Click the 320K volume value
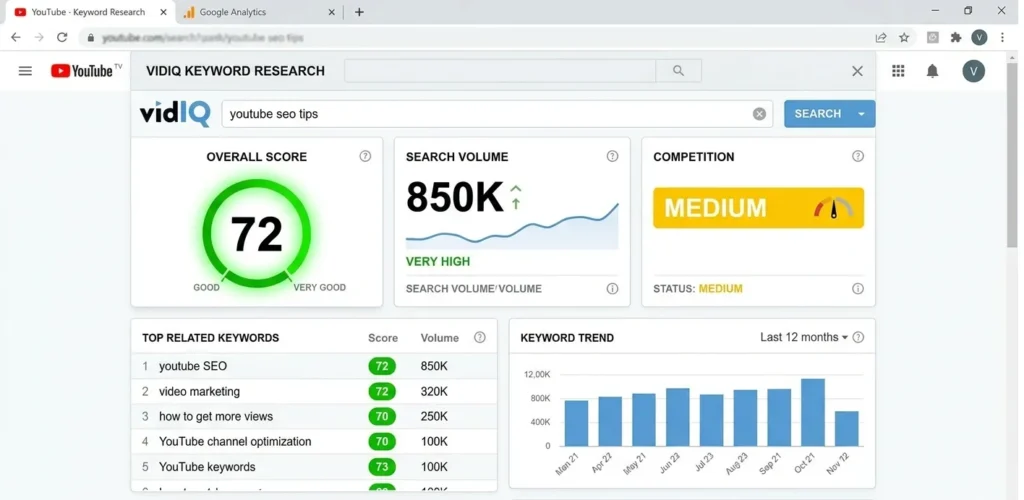Viewport: 1024px width, 500px height. click(x=434, y=392)
